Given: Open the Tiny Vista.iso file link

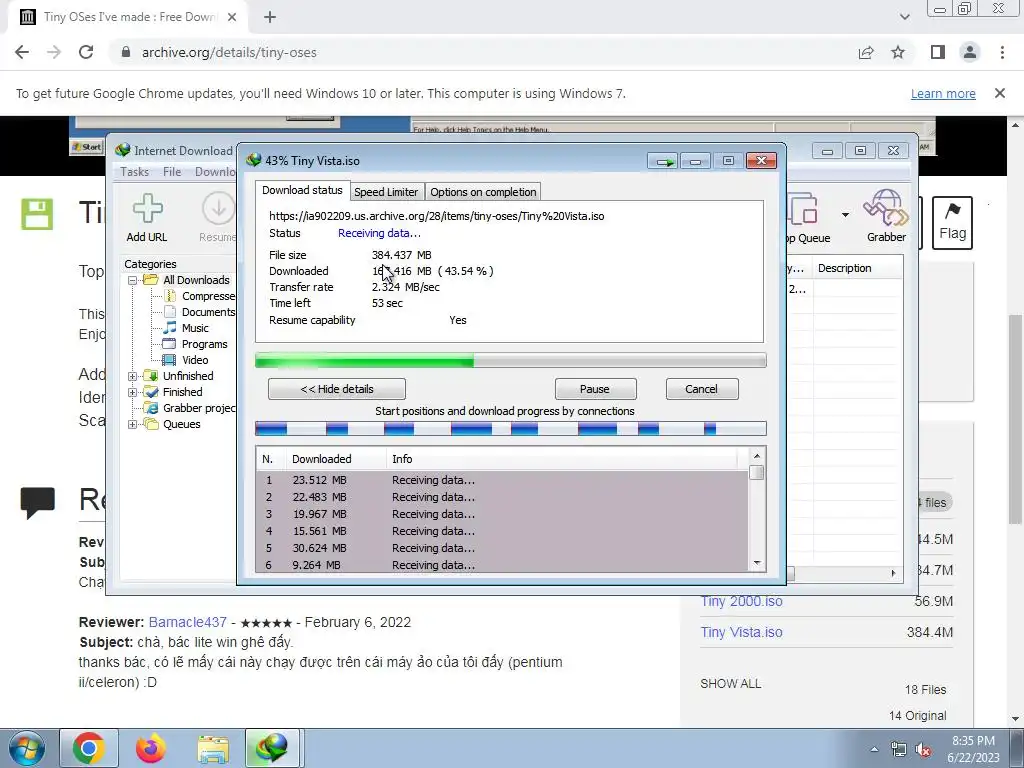Looking at the screenshot, I should 741,632.
